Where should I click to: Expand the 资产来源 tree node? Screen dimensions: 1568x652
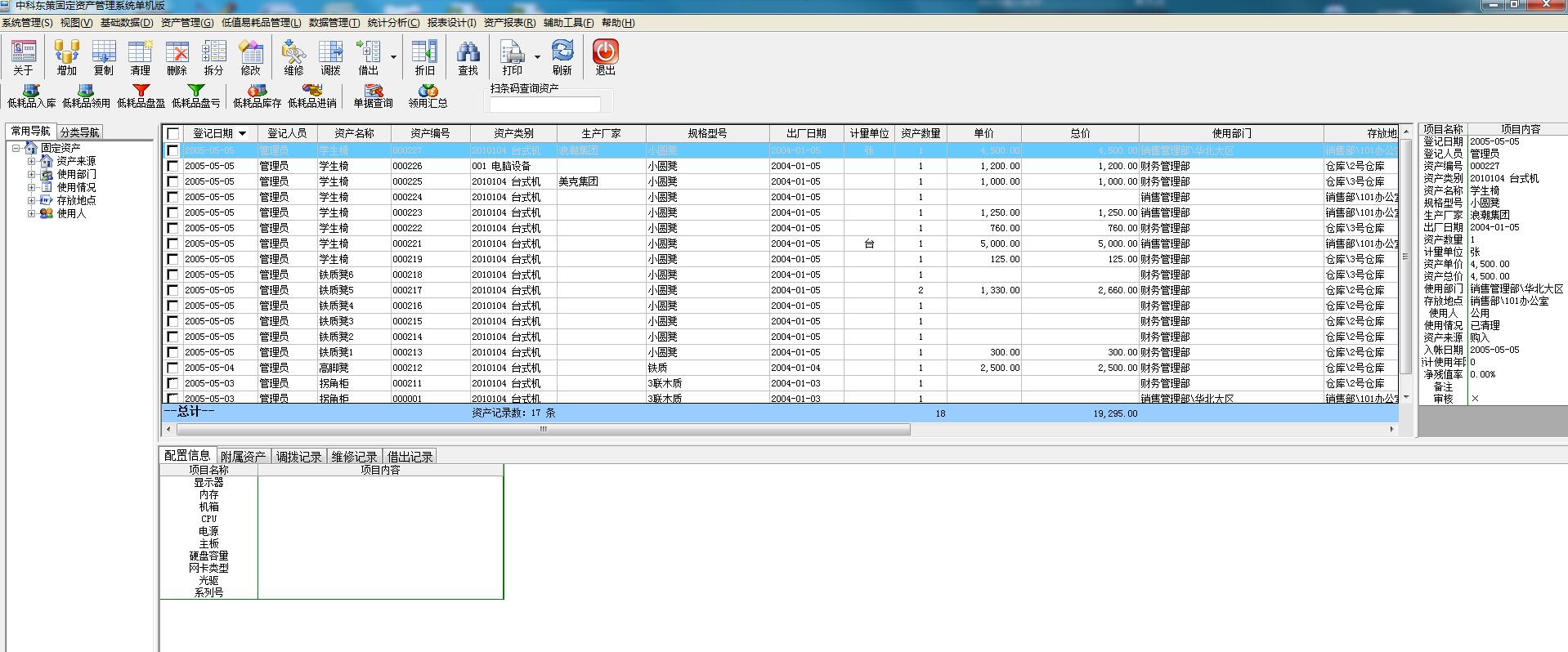click(32, 162)
